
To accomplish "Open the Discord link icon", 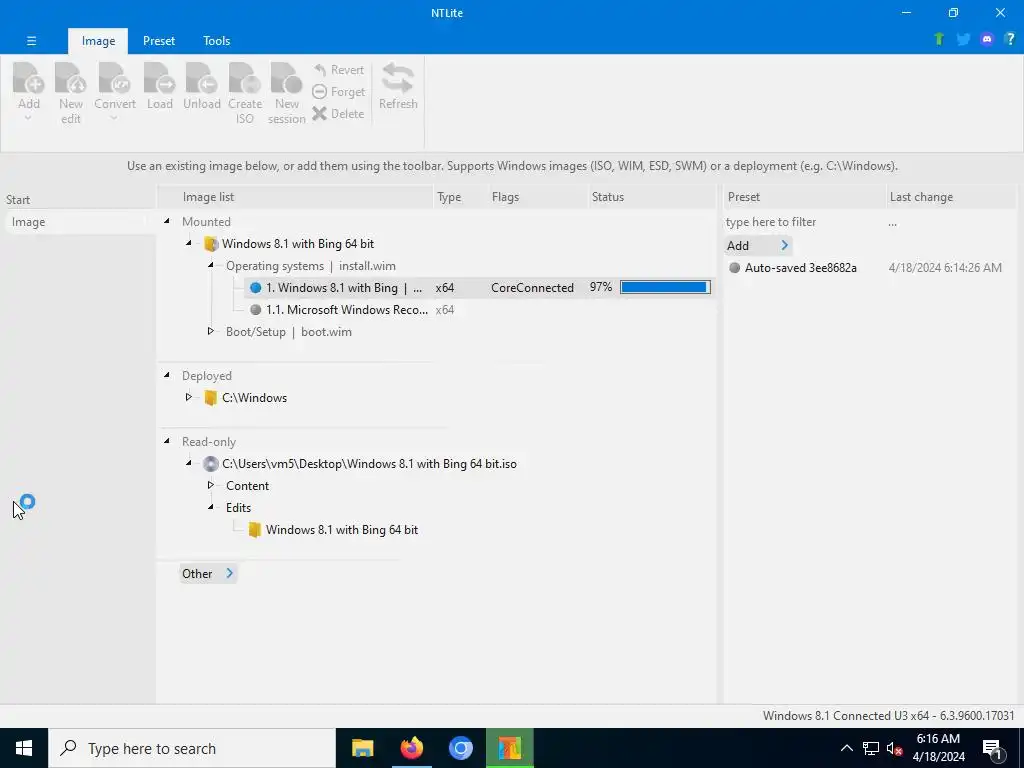I will click(987, 39).
